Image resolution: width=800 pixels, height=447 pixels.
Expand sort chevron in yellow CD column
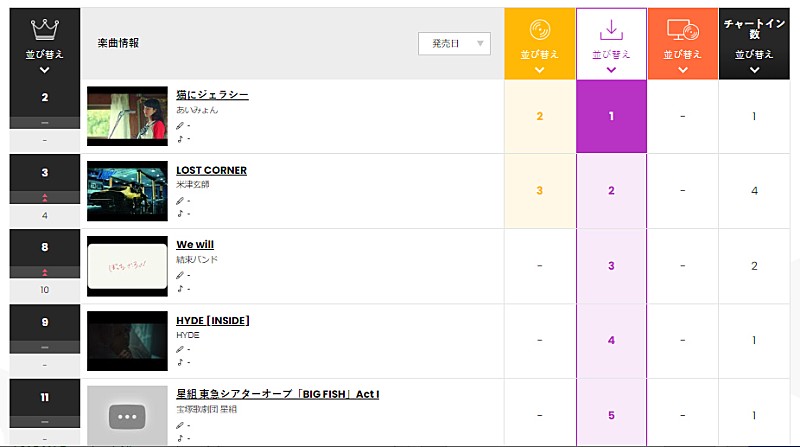pyautogui.click(x=539, y=70)
